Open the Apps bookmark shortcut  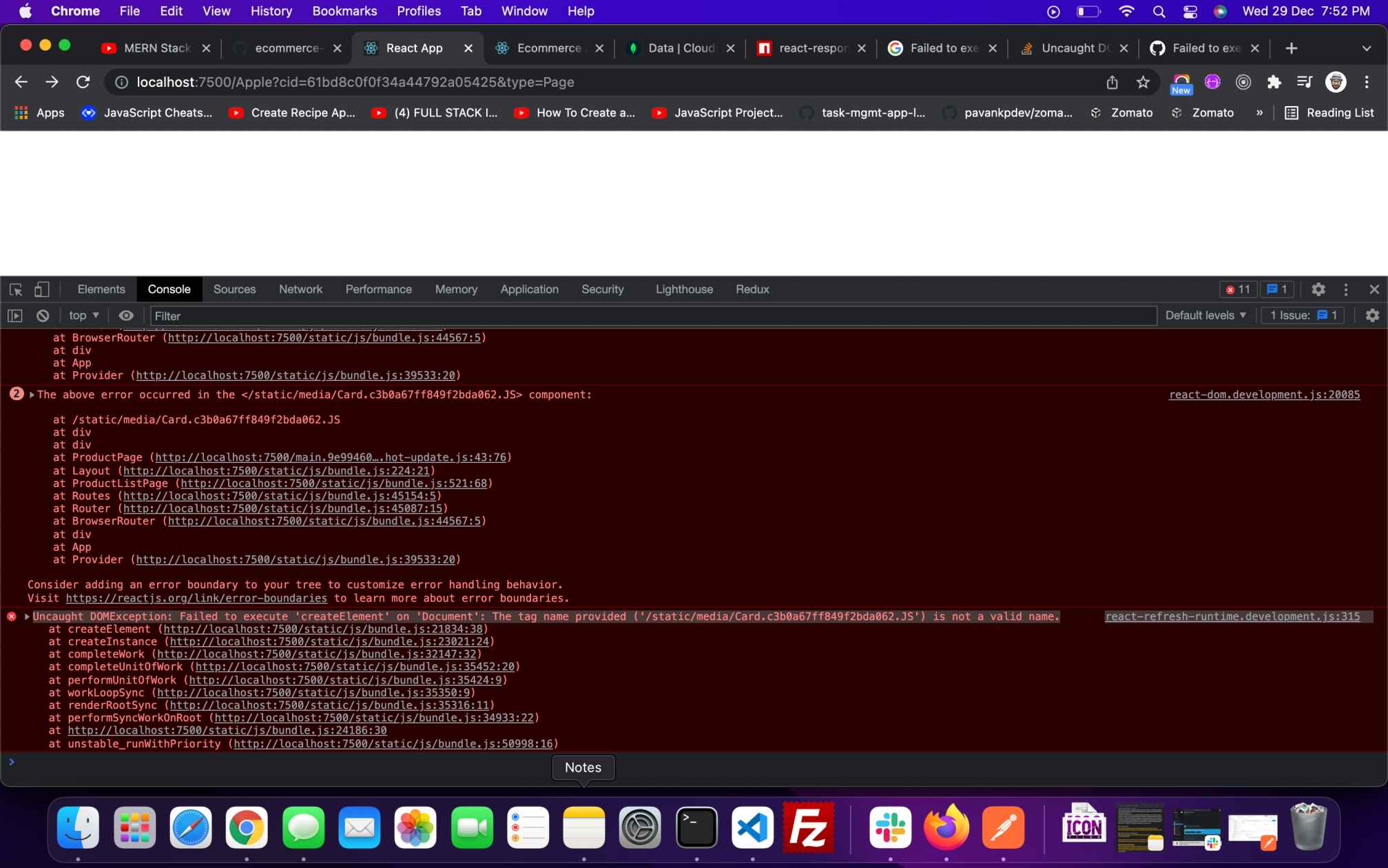tap(40, 113)
